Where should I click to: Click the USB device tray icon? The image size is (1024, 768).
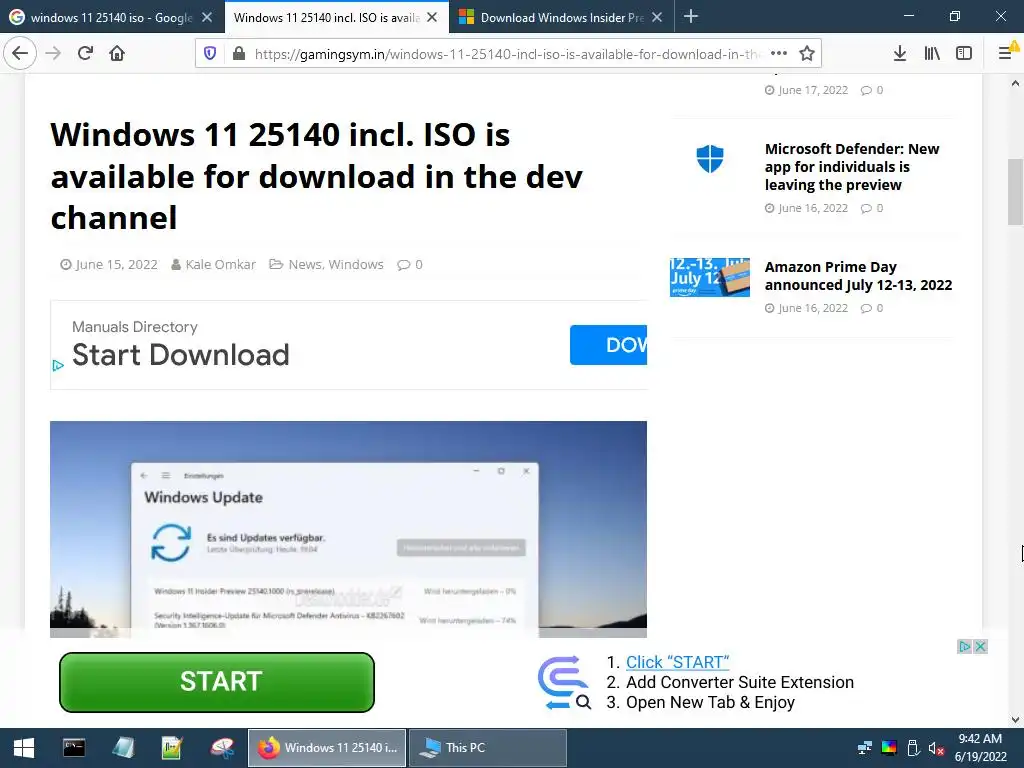(913, 748)
